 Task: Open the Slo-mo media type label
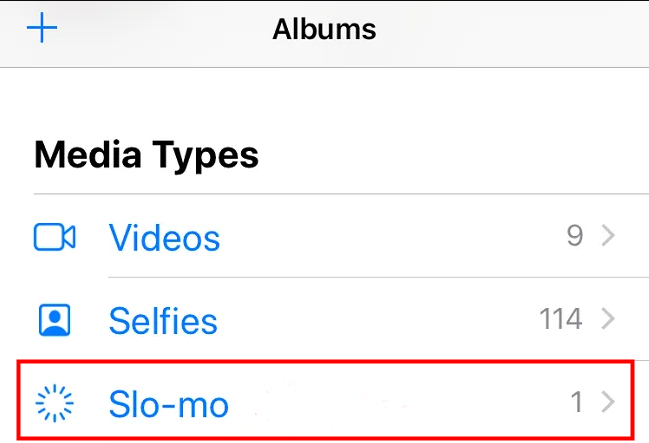[x=168, y=404]
